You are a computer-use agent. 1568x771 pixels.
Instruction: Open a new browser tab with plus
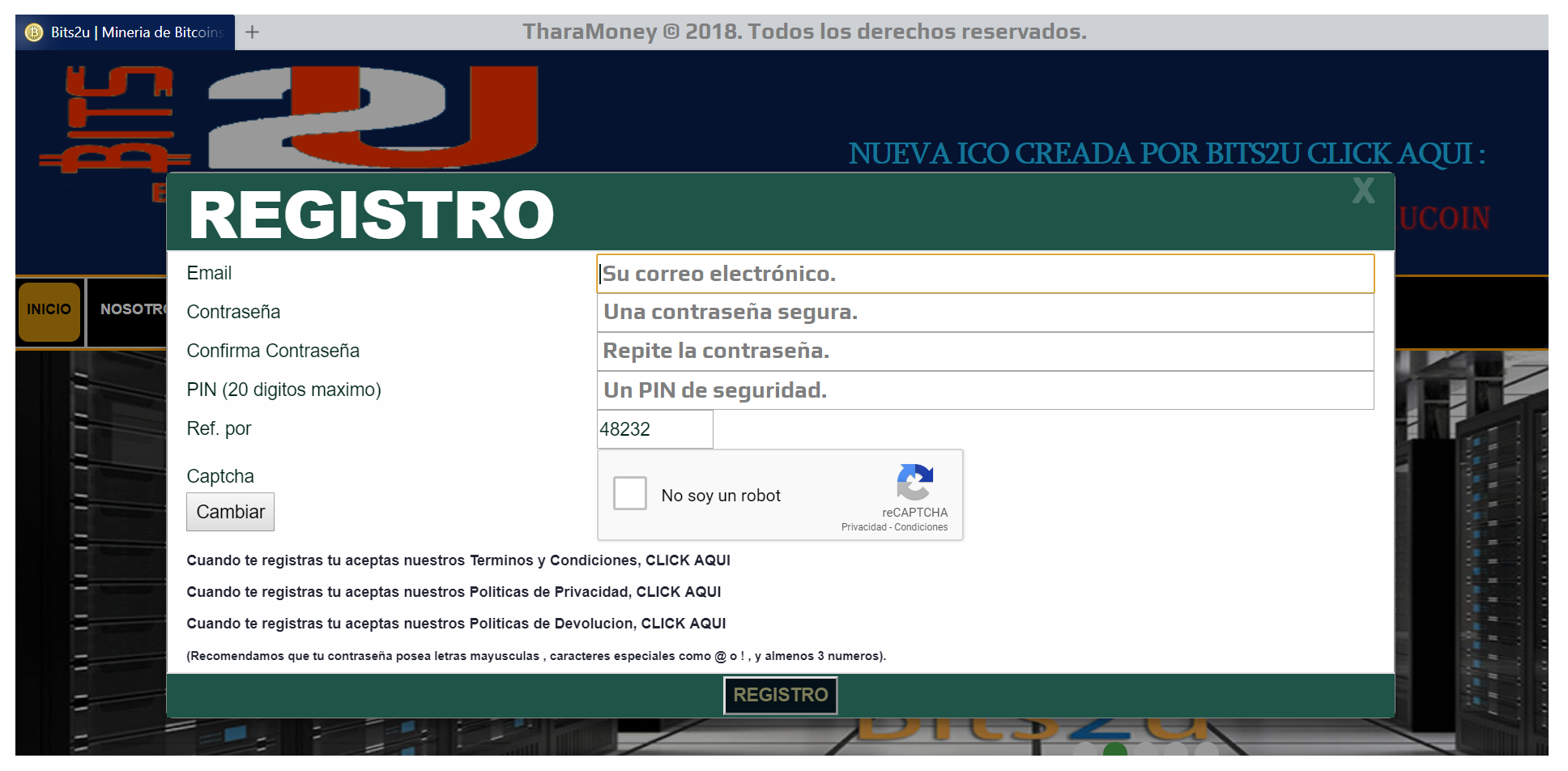253,32
